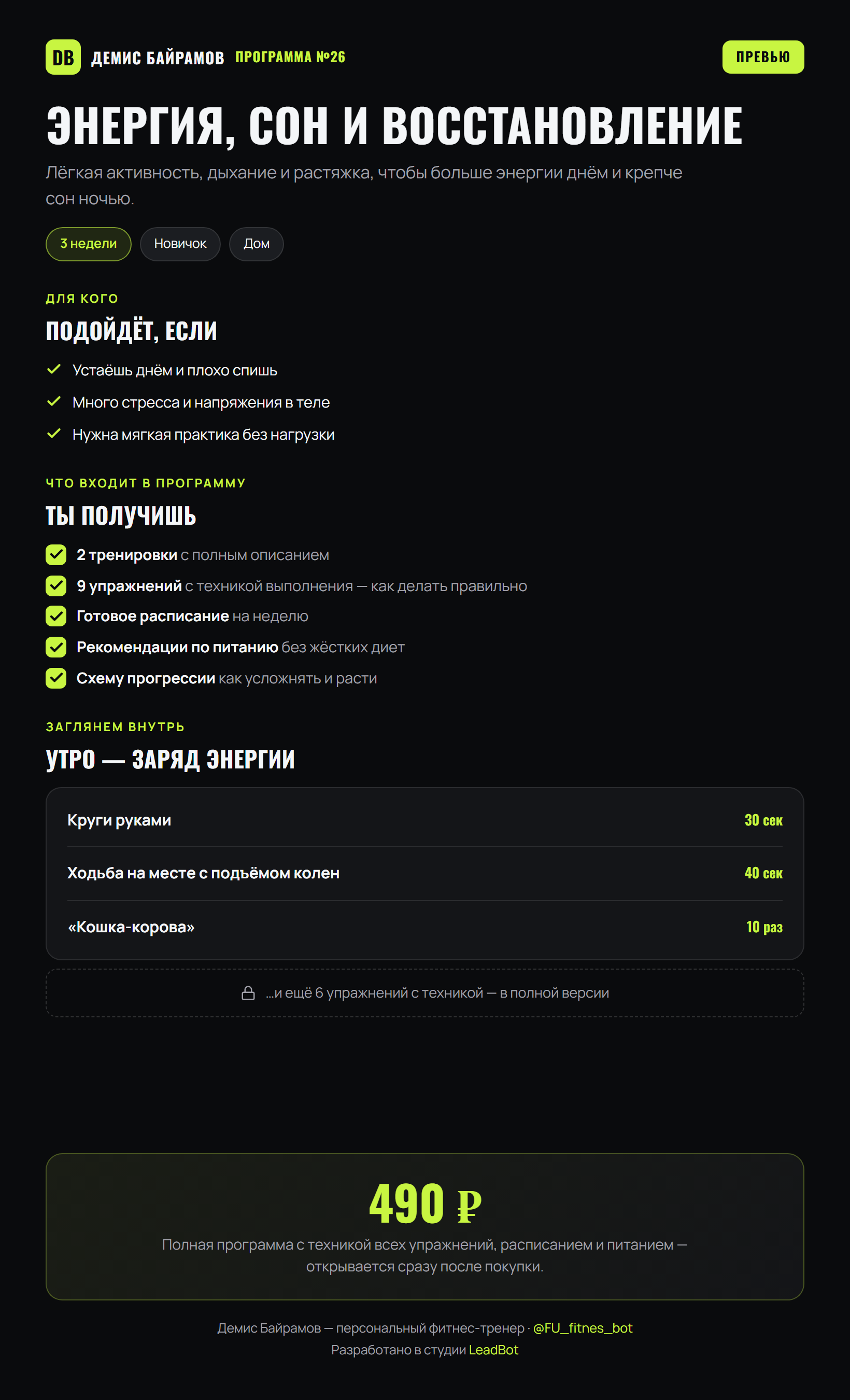Click the DB logo icon
This screenshot has height=1400, width=850.
[x=63, y=57]
